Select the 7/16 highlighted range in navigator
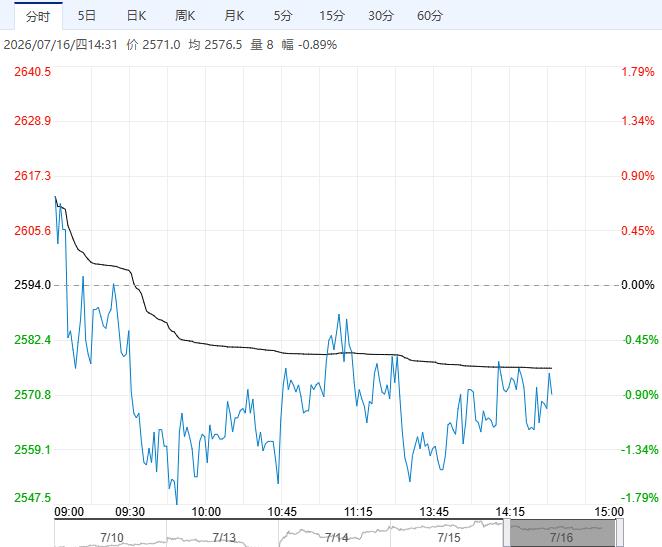The width and height of the screenshot is (662, 547). [563, 533]
